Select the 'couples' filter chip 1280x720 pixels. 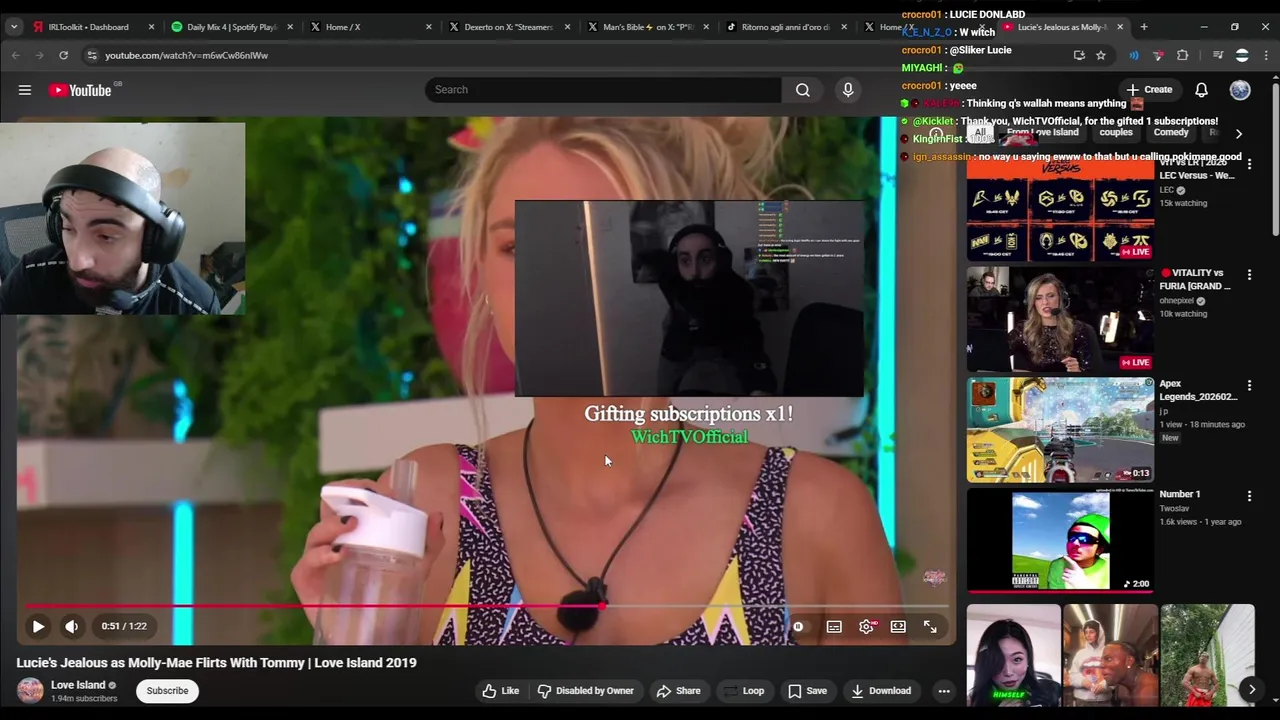click(1116, 132)
